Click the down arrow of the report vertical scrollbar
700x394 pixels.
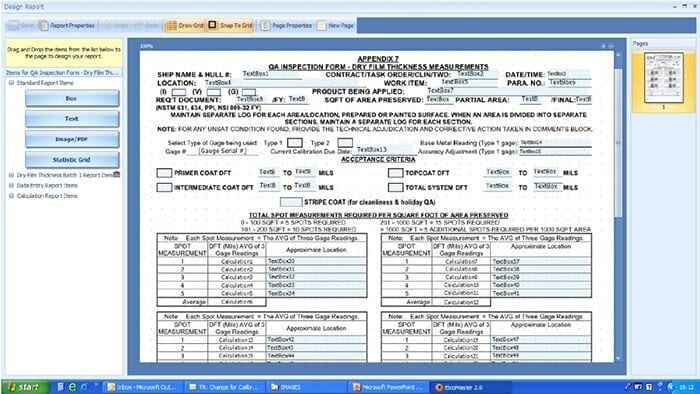coord(618,358)
